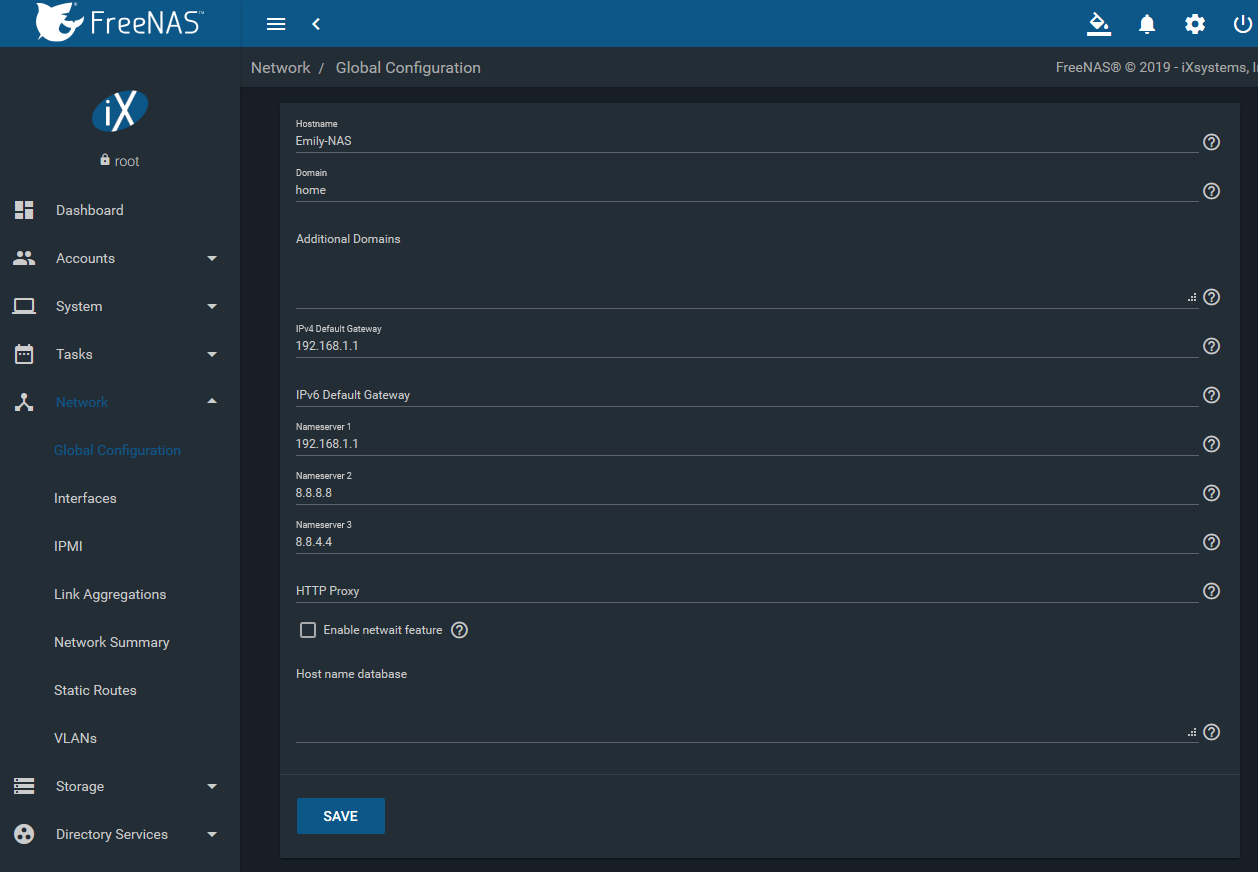The width and height of the screenshot is (1258, 872).
Task: Click the iX logo in sidebar
Action: 120,112
